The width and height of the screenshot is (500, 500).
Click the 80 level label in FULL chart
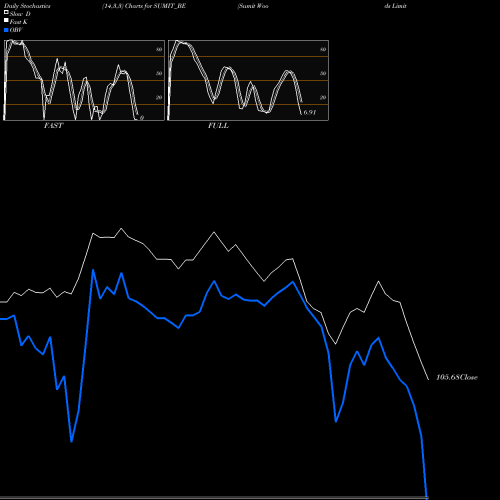[x=323, y=49]
